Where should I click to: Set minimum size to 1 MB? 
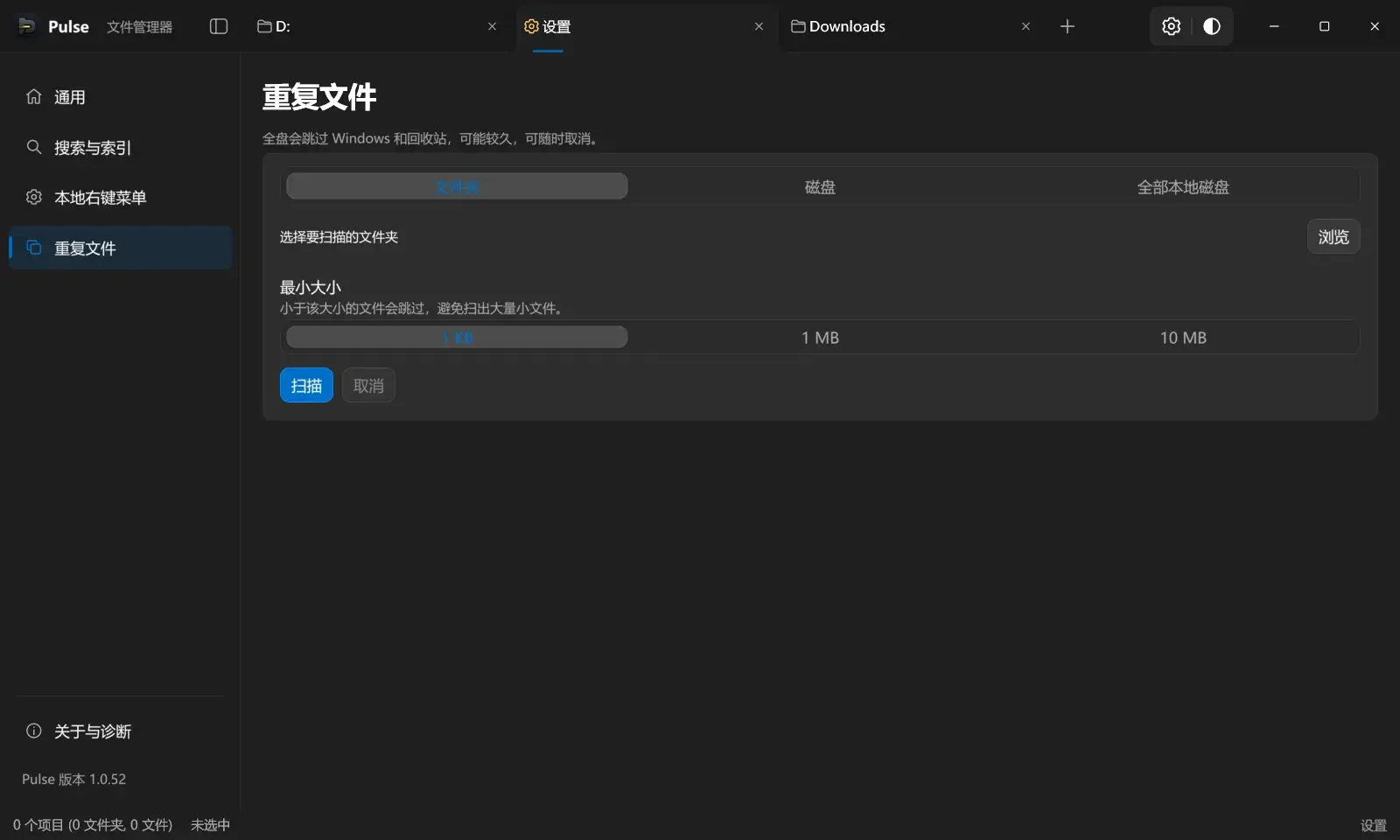point(820,337)
